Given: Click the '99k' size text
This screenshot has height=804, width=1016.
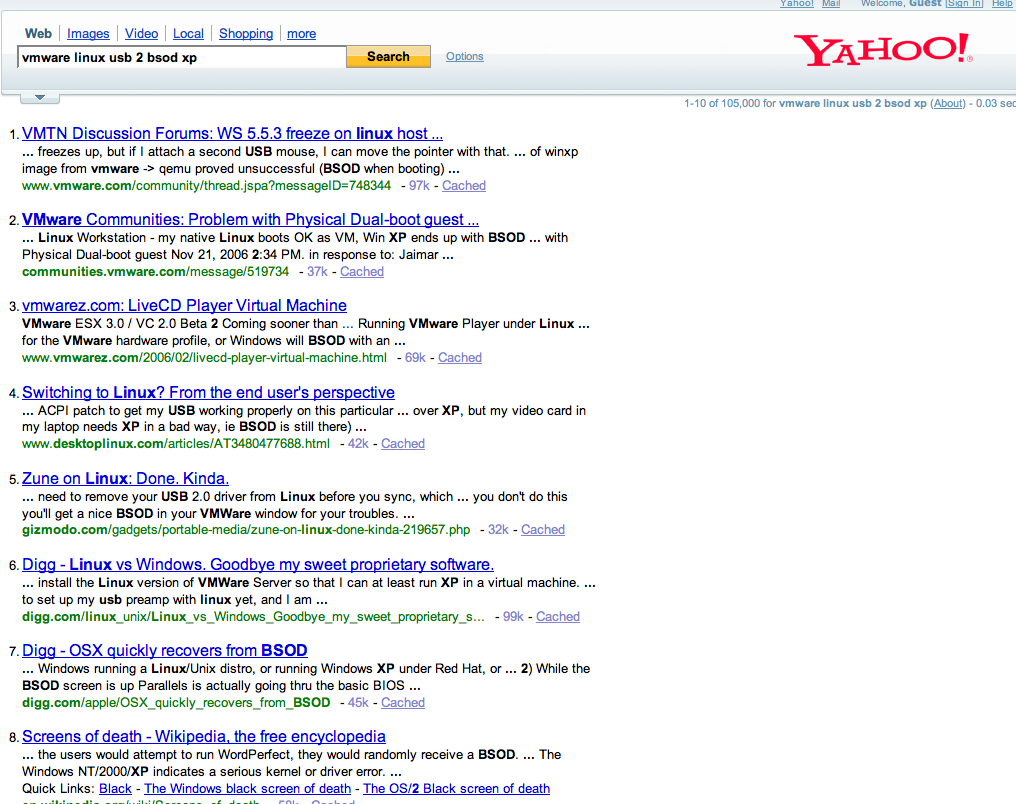Looking at the screenshot, I should click(x=513, y=617).
